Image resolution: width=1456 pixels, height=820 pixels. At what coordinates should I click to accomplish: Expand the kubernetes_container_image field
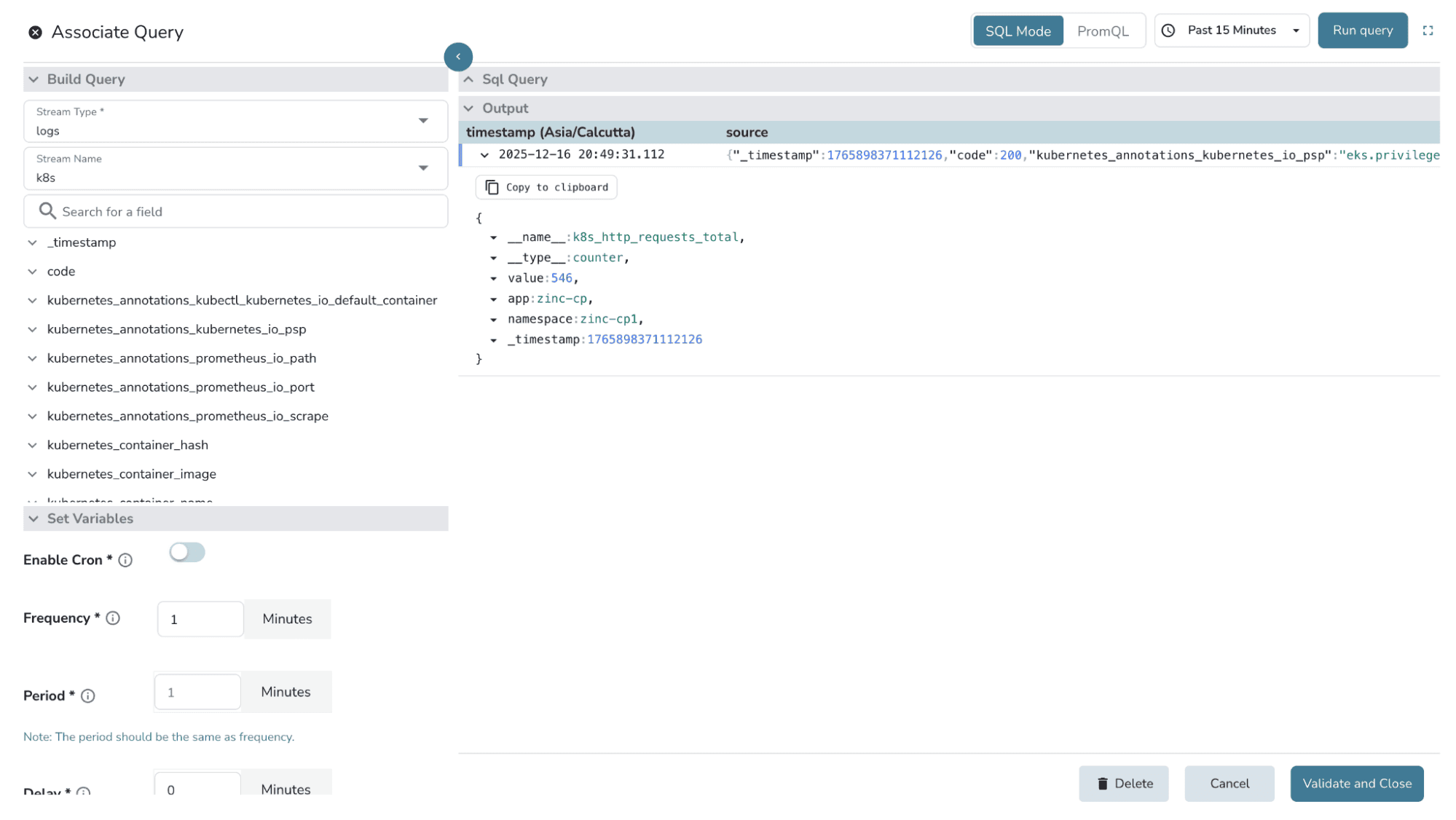[x=33, y=473]
